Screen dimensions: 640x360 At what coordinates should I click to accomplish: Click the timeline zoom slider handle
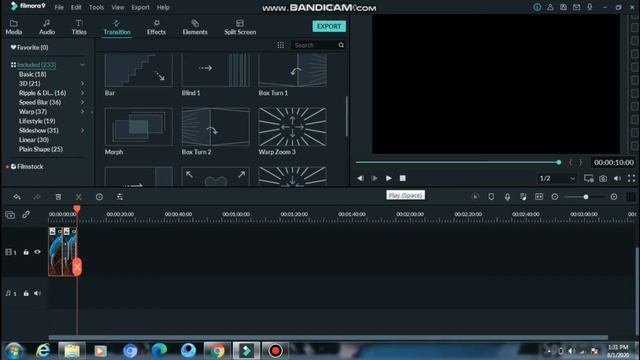tap(586, 197)
